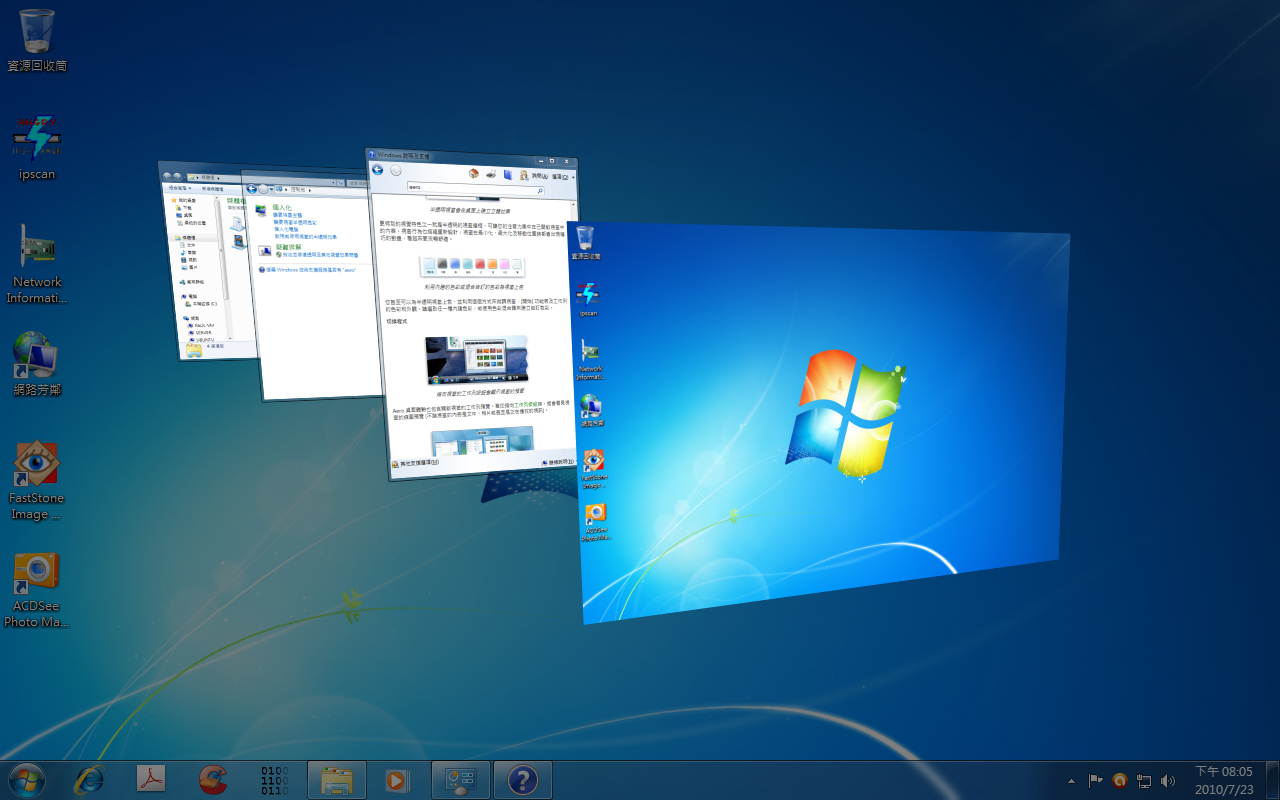Open the 離線說明 dropdown in Help
The height and width of the screenshot is (800, 1280).
point(561,462)
